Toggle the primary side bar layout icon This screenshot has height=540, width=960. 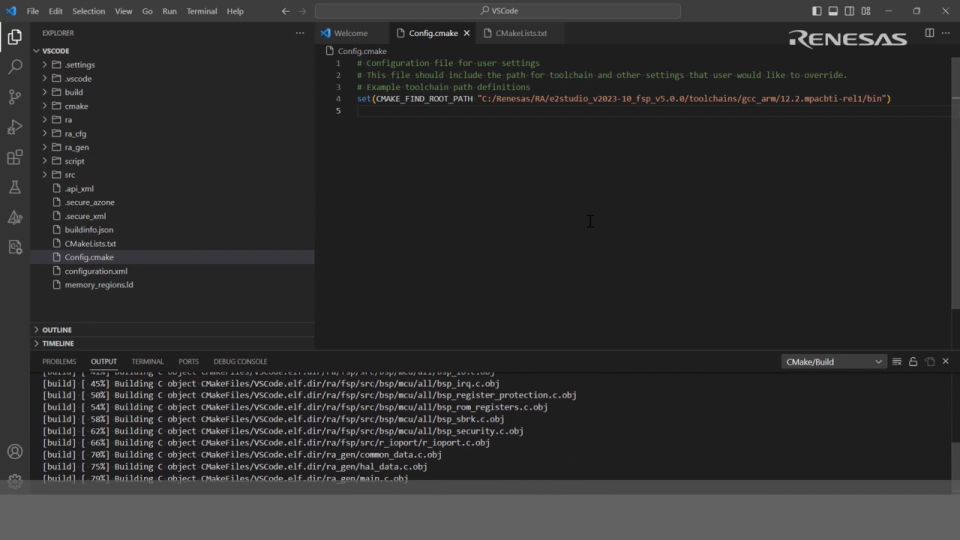[817, 11]
